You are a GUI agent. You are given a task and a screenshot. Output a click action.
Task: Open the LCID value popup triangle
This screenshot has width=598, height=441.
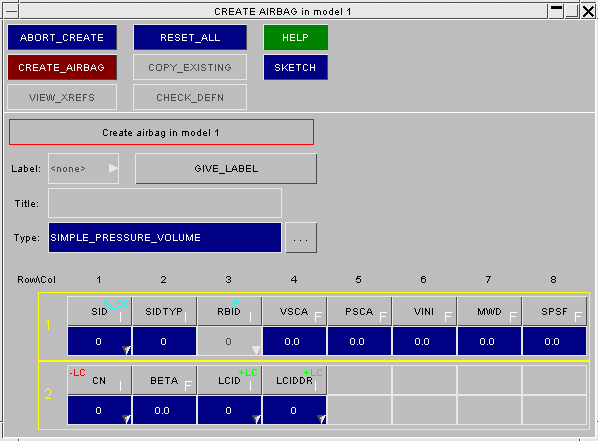tap(256, 419)
